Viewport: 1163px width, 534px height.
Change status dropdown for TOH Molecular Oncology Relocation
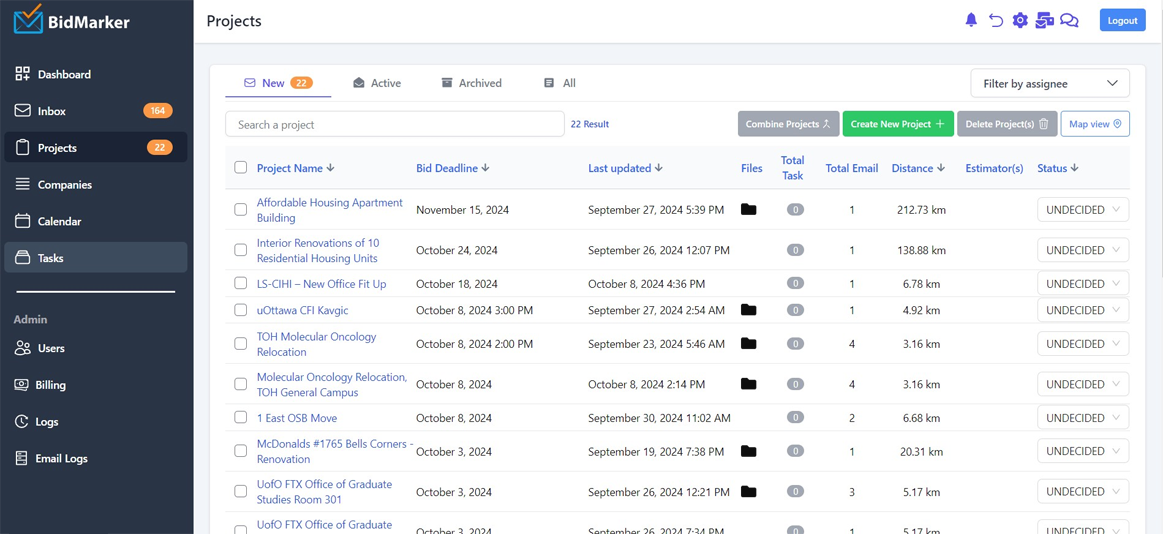pos(1082,344)
